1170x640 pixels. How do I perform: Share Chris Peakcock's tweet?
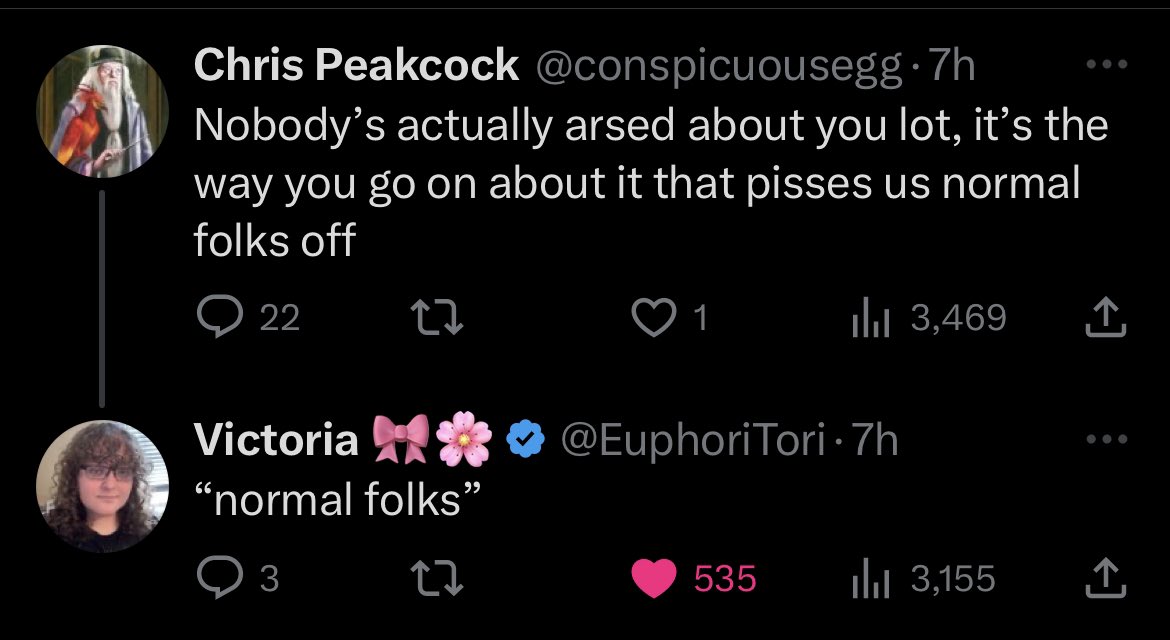1105,318
